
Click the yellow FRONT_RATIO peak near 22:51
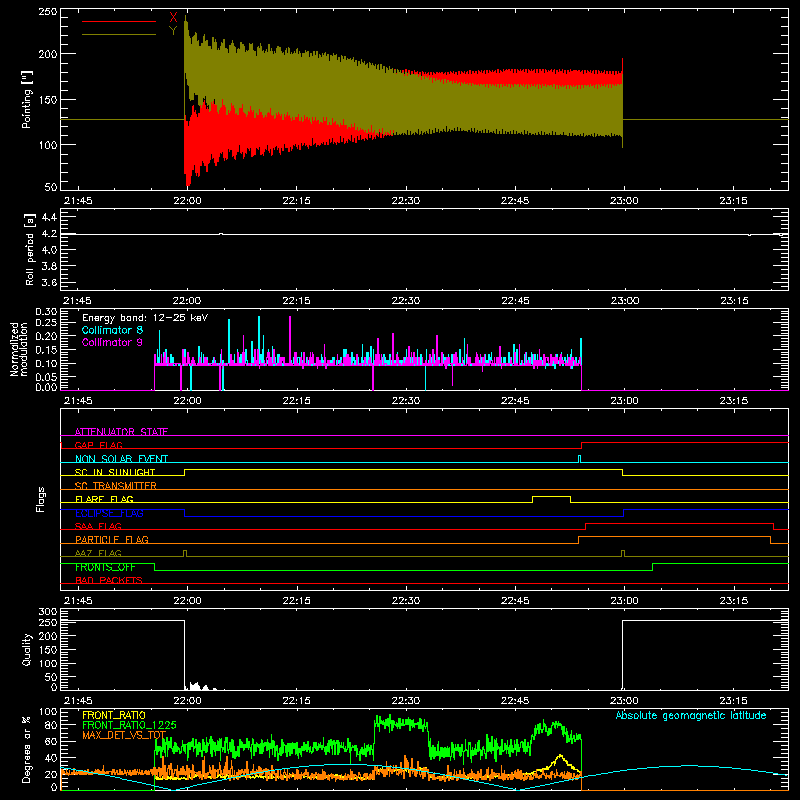[x=560, y=756]
